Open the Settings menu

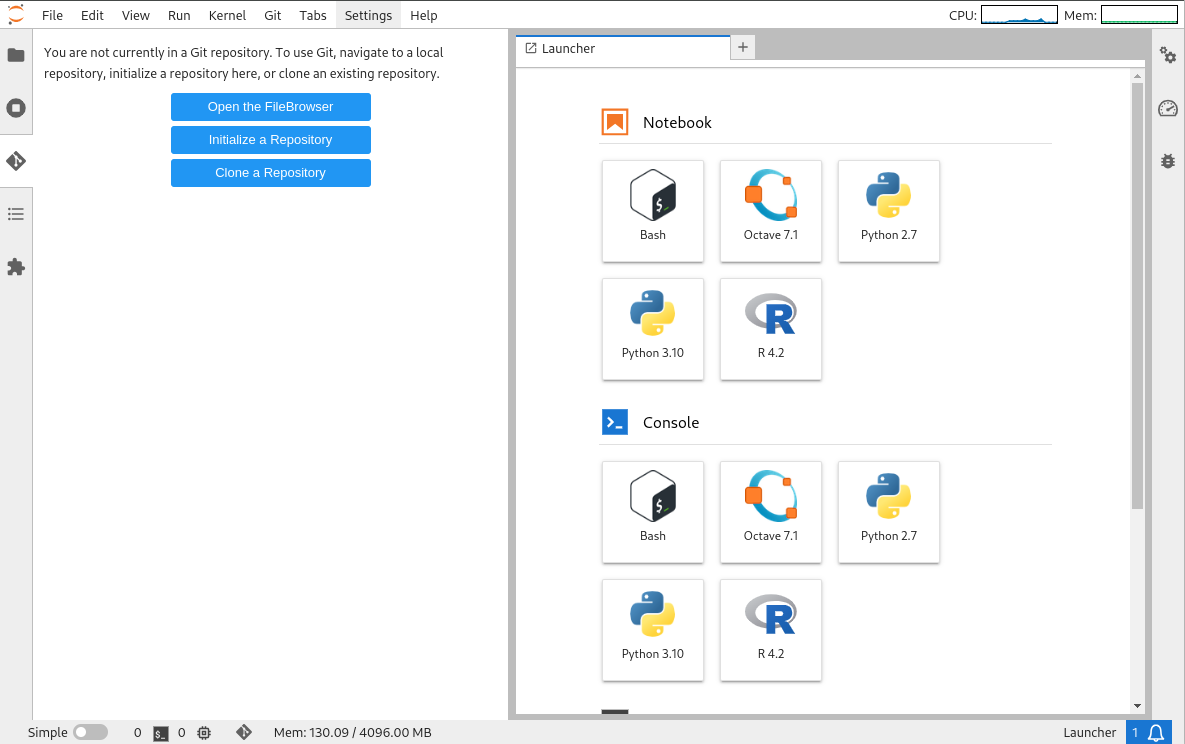(369, 15)
